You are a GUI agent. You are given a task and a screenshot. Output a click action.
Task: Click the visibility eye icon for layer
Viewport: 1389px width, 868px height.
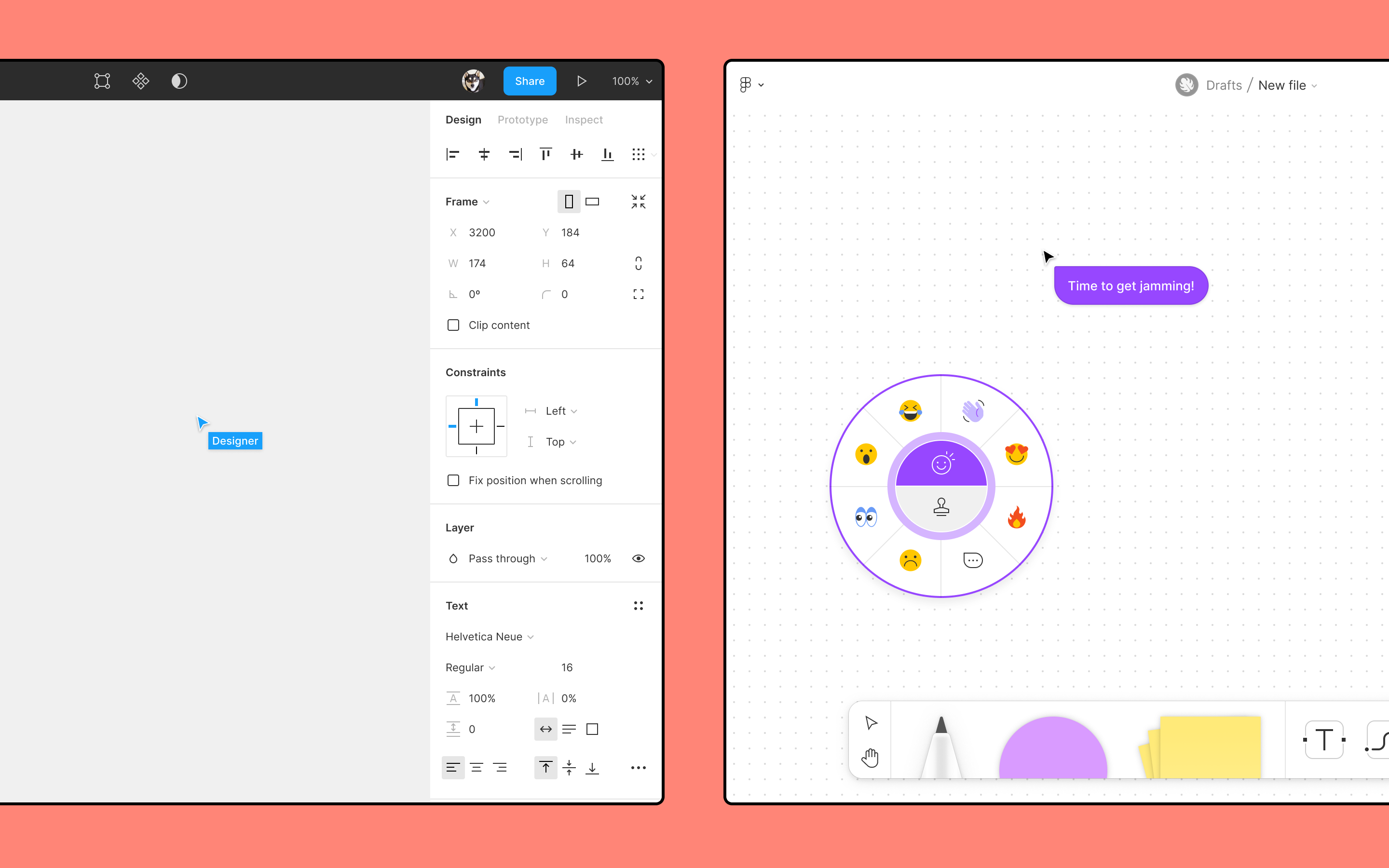pos(638,558)
